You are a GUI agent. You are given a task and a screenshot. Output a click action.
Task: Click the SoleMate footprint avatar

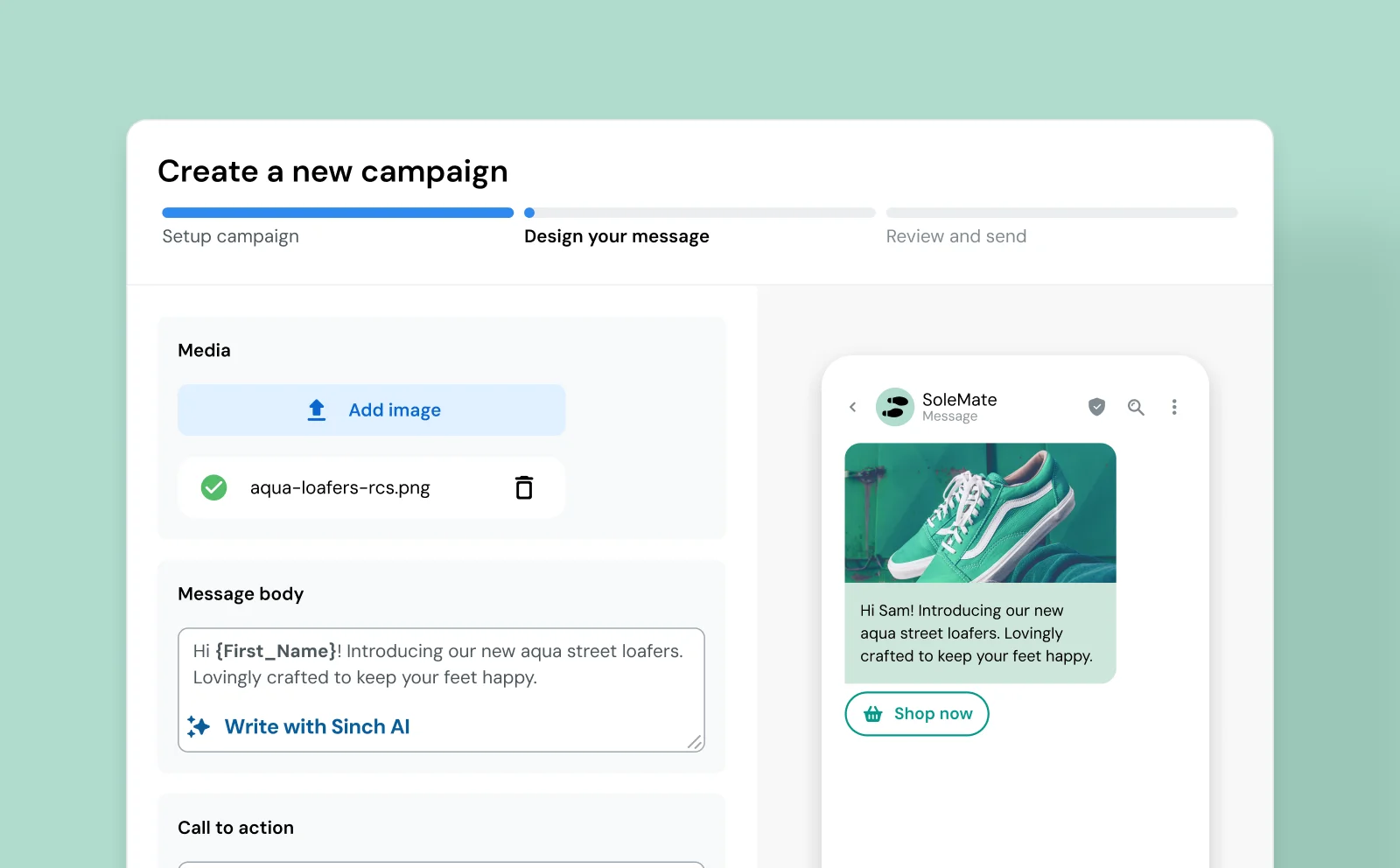pos(894,406)
